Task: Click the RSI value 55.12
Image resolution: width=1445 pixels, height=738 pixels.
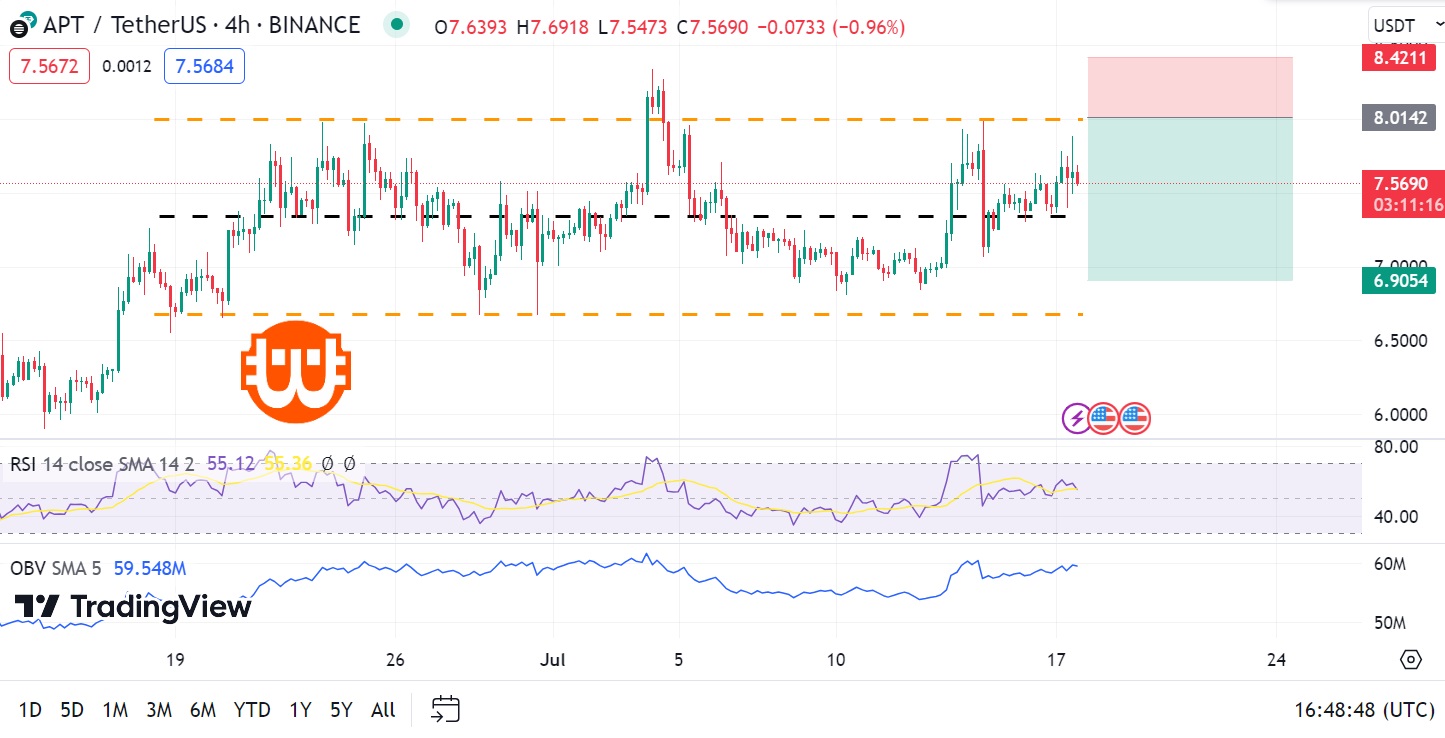Action: 229,464
